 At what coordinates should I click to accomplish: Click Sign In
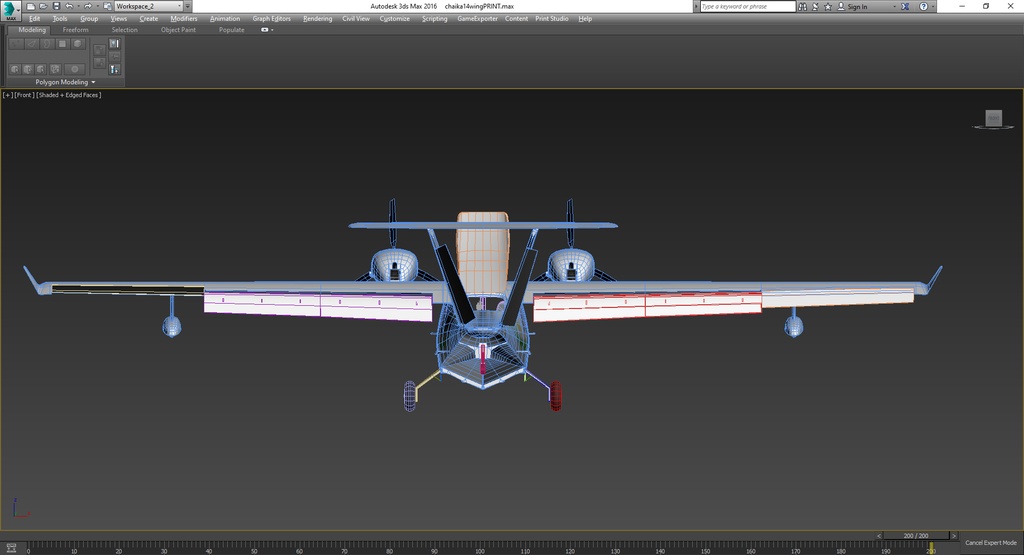click(857, 7)
